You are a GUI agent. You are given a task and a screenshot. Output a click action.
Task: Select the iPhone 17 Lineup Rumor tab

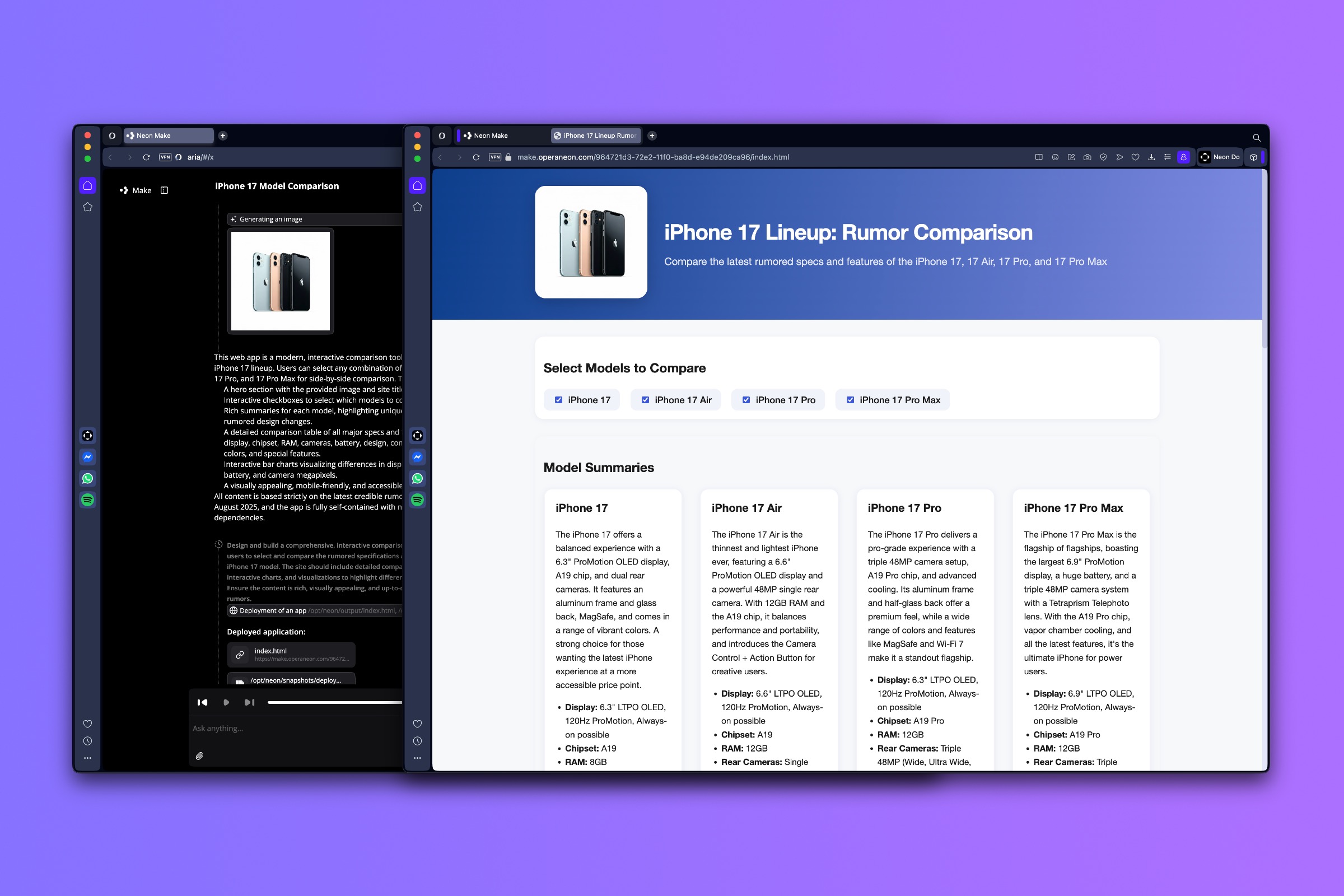(595, 136)
